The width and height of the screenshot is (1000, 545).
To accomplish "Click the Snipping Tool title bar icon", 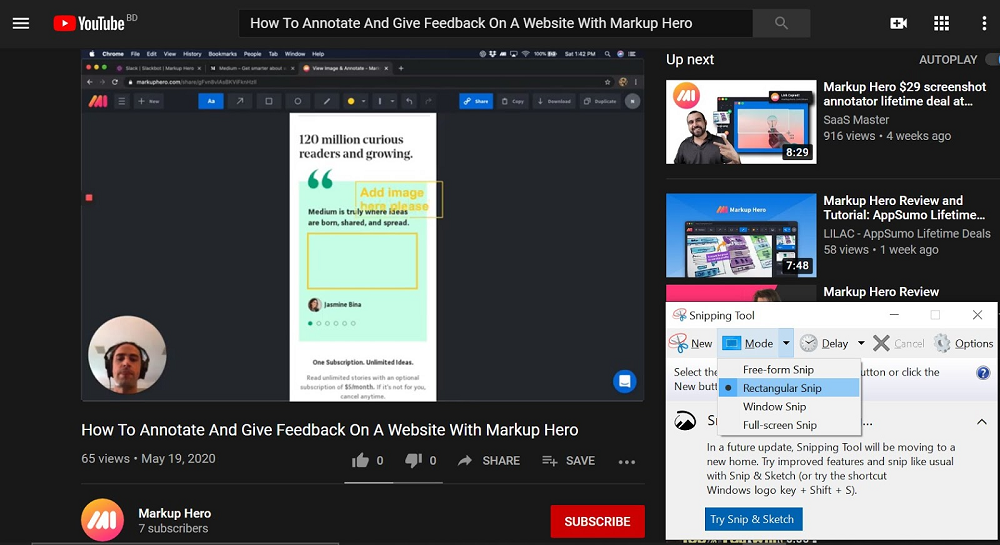I will (679, 315).
